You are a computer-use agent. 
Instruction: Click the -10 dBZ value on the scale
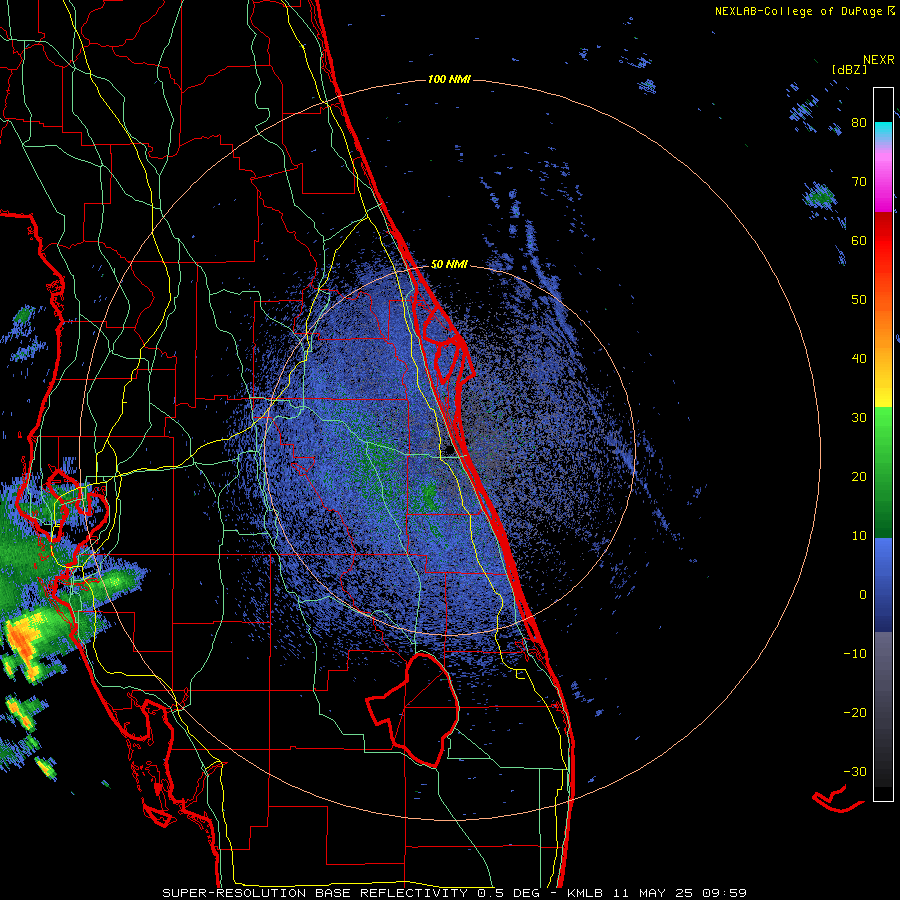click(855, 654)
